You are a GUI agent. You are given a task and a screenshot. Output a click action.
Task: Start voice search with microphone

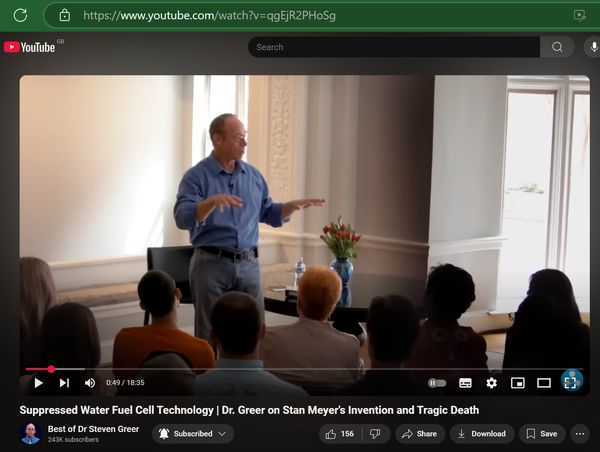[593, 47]
